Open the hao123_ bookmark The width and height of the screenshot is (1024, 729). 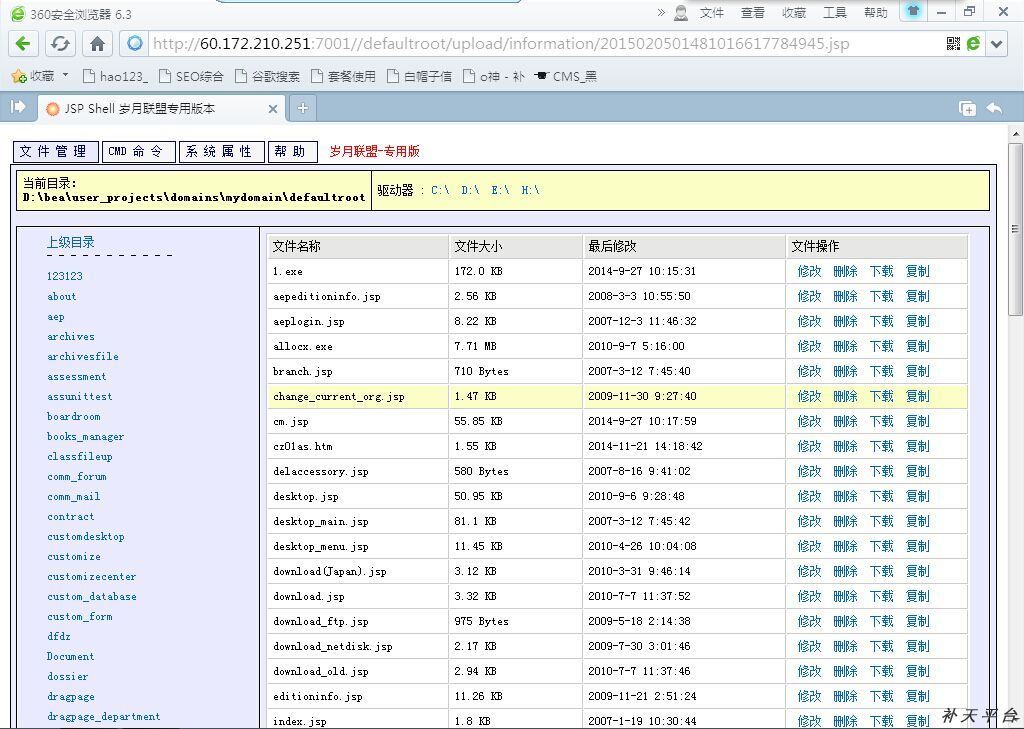[115, 76]
